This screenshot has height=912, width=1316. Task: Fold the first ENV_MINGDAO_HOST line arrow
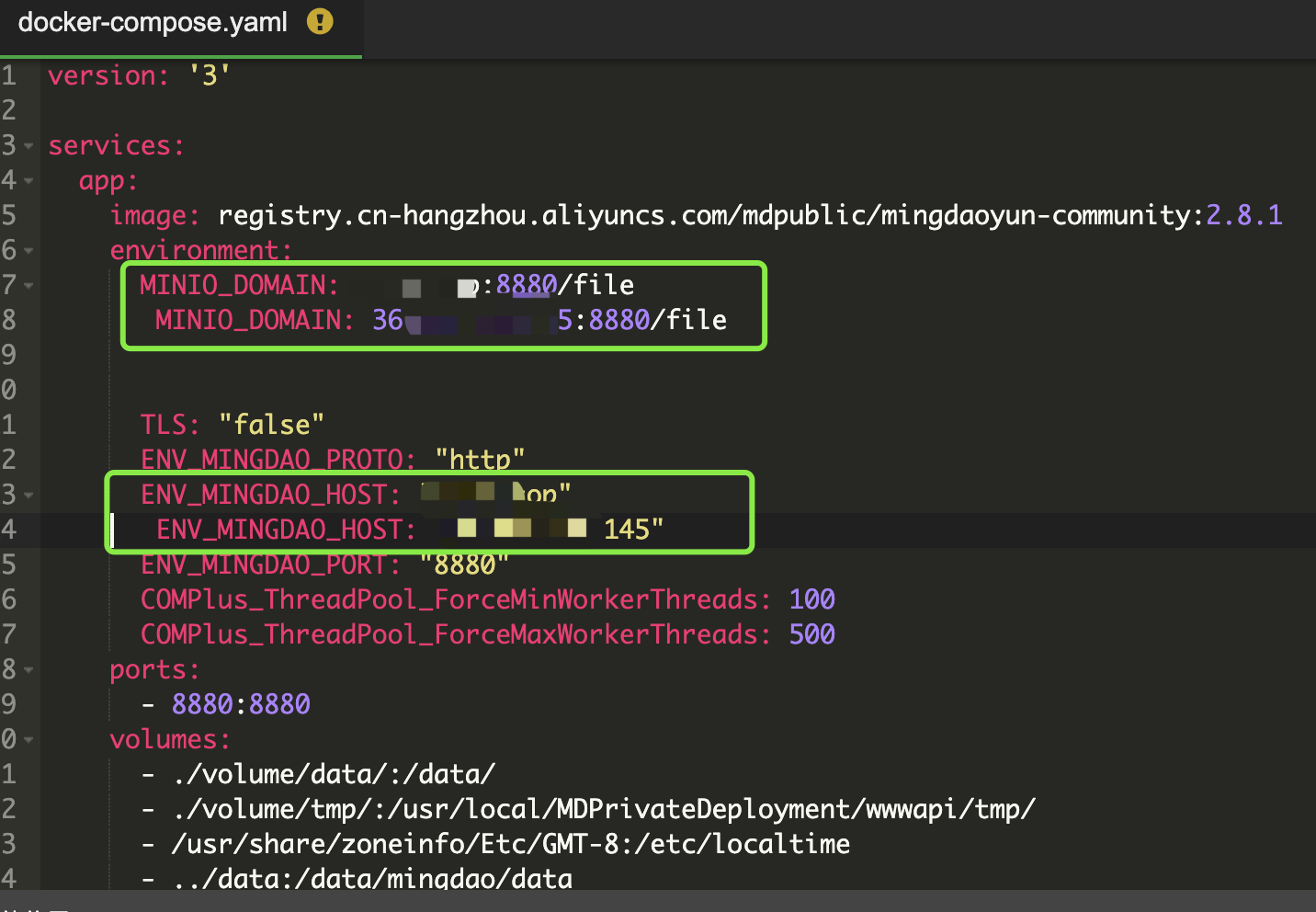(28, 496)
